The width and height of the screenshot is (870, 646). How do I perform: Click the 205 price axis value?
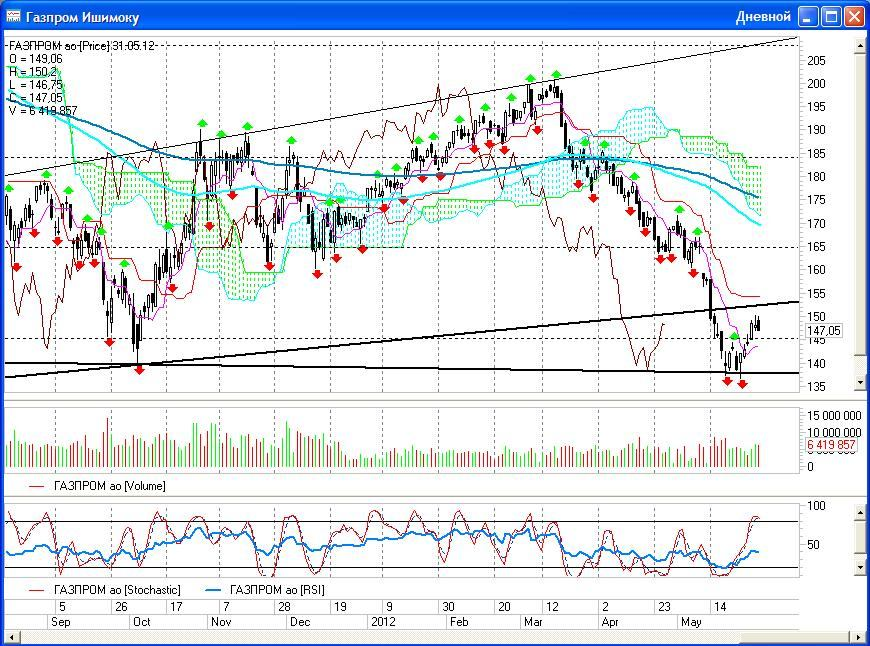click(x=816, y=60)
